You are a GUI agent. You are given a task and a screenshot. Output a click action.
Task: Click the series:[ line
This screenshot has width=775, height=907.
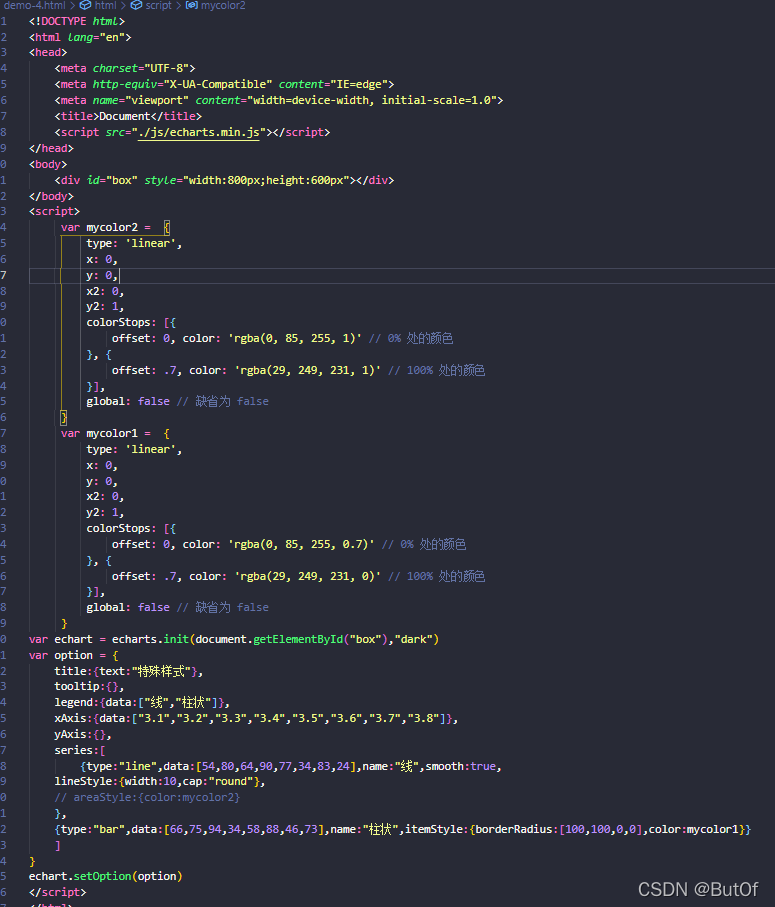pos(80,751)
